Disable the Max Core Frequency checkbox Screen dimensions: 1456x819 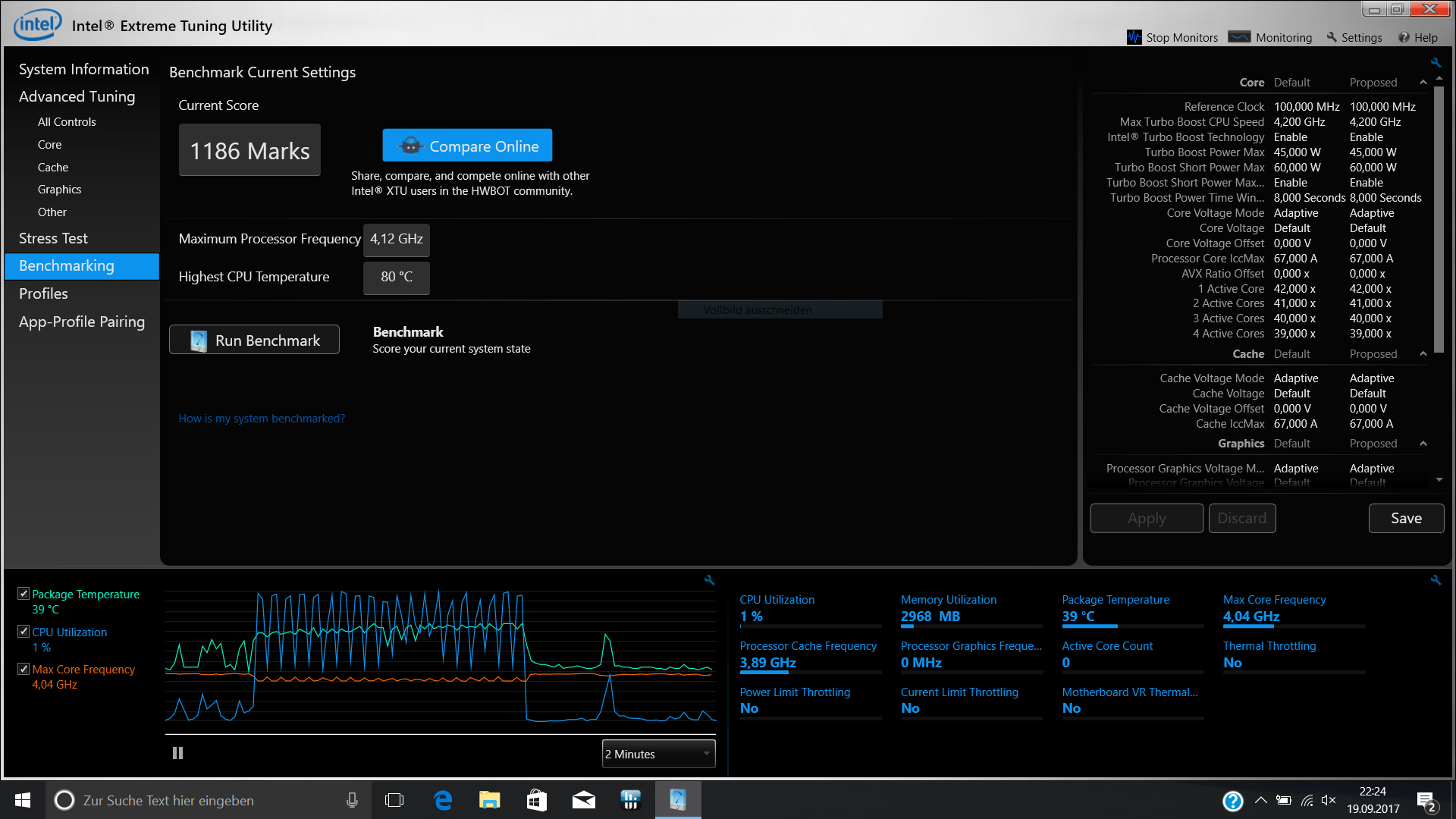[x=24, y=669]
